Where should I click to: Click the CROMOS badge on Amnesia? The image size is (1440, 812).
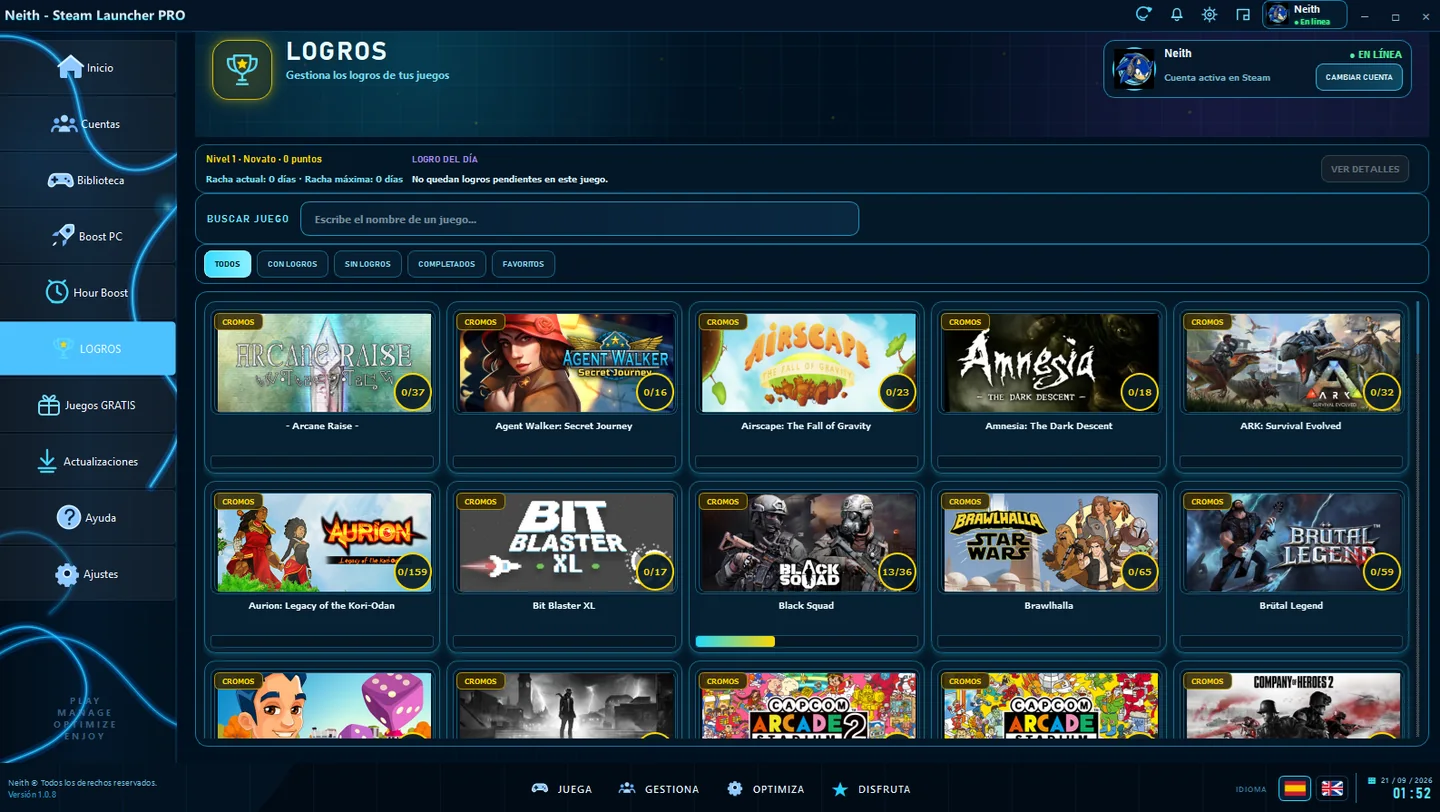click(x=965, y=322)
